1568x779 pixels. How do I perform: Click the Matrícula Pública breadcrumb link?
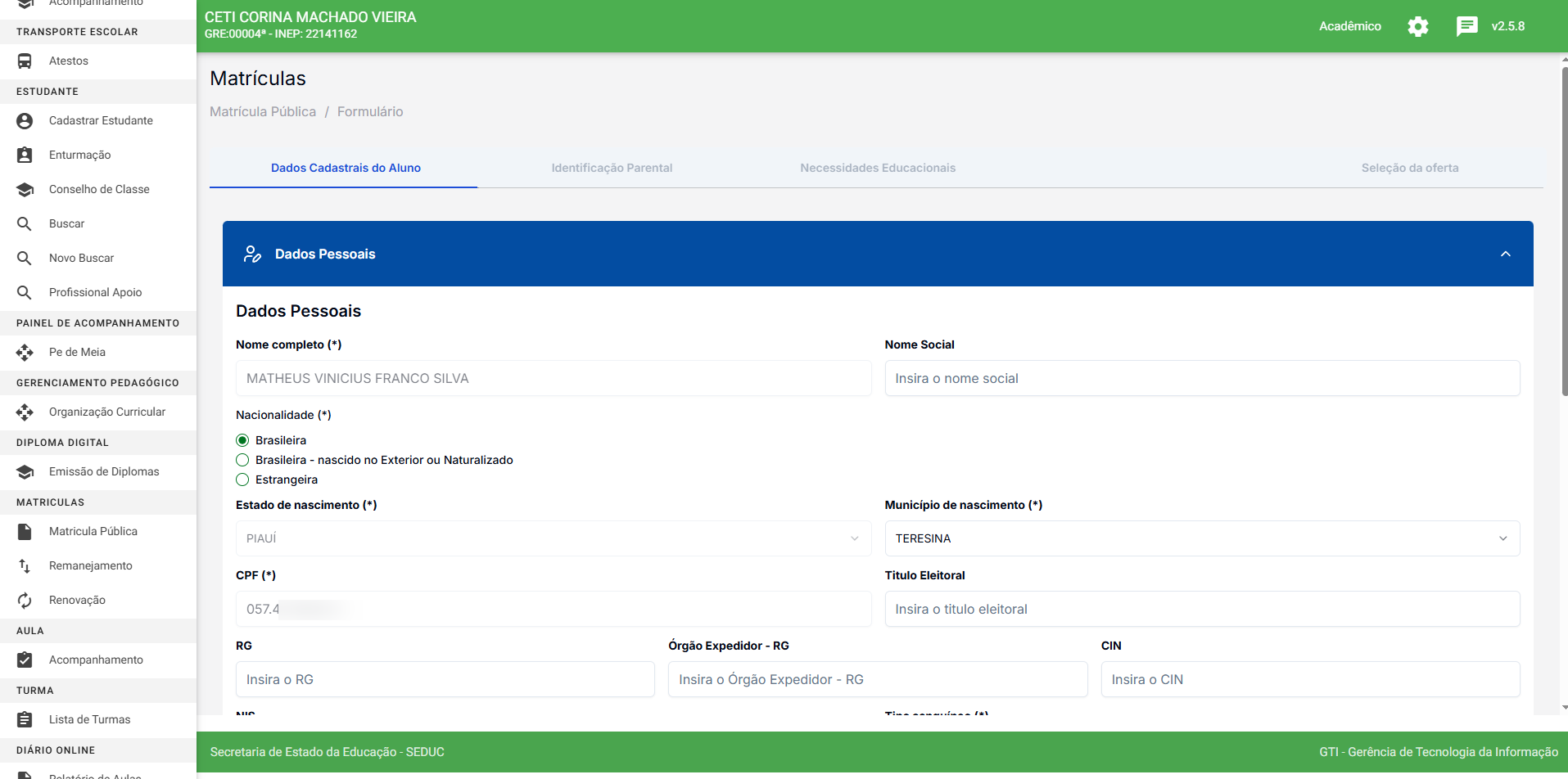click(x=263, y=111)
